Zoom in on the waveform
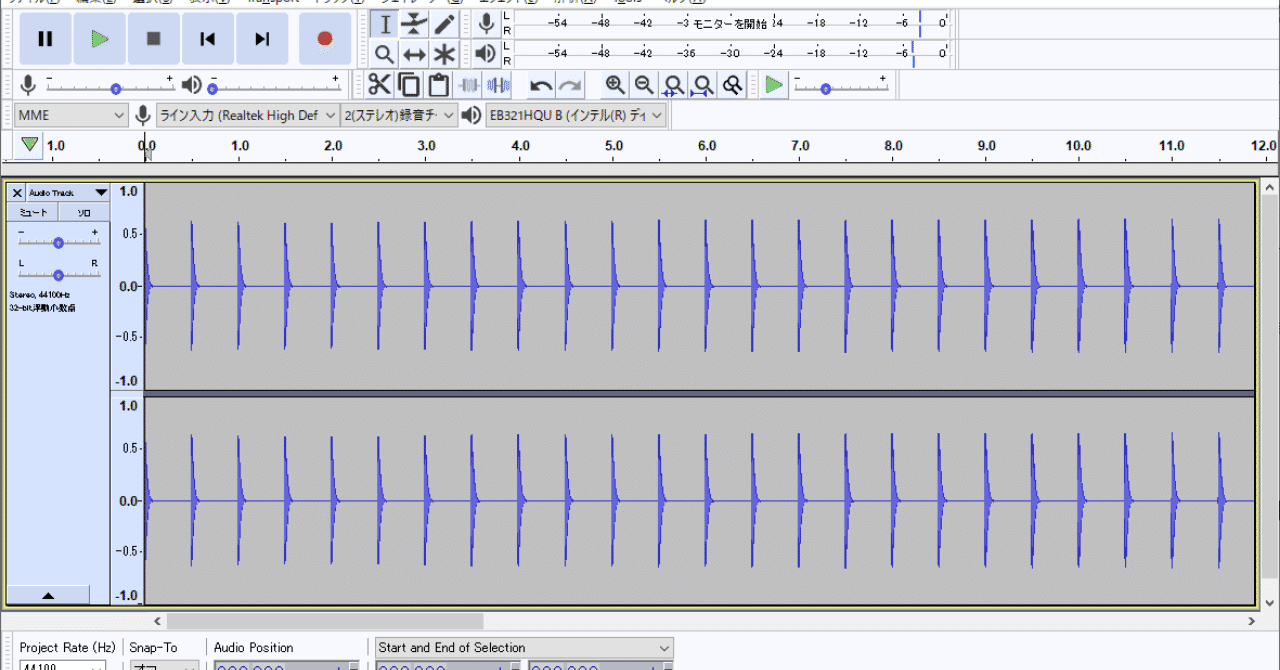 pos(615,85)
